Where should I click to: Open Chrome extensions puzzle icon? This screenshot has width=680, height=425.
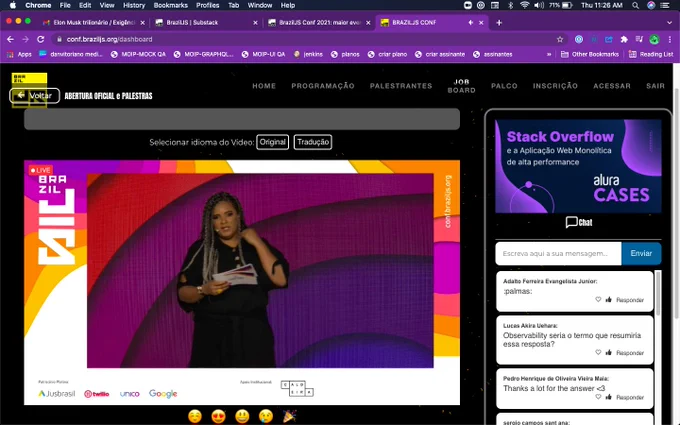pos(624,39)
